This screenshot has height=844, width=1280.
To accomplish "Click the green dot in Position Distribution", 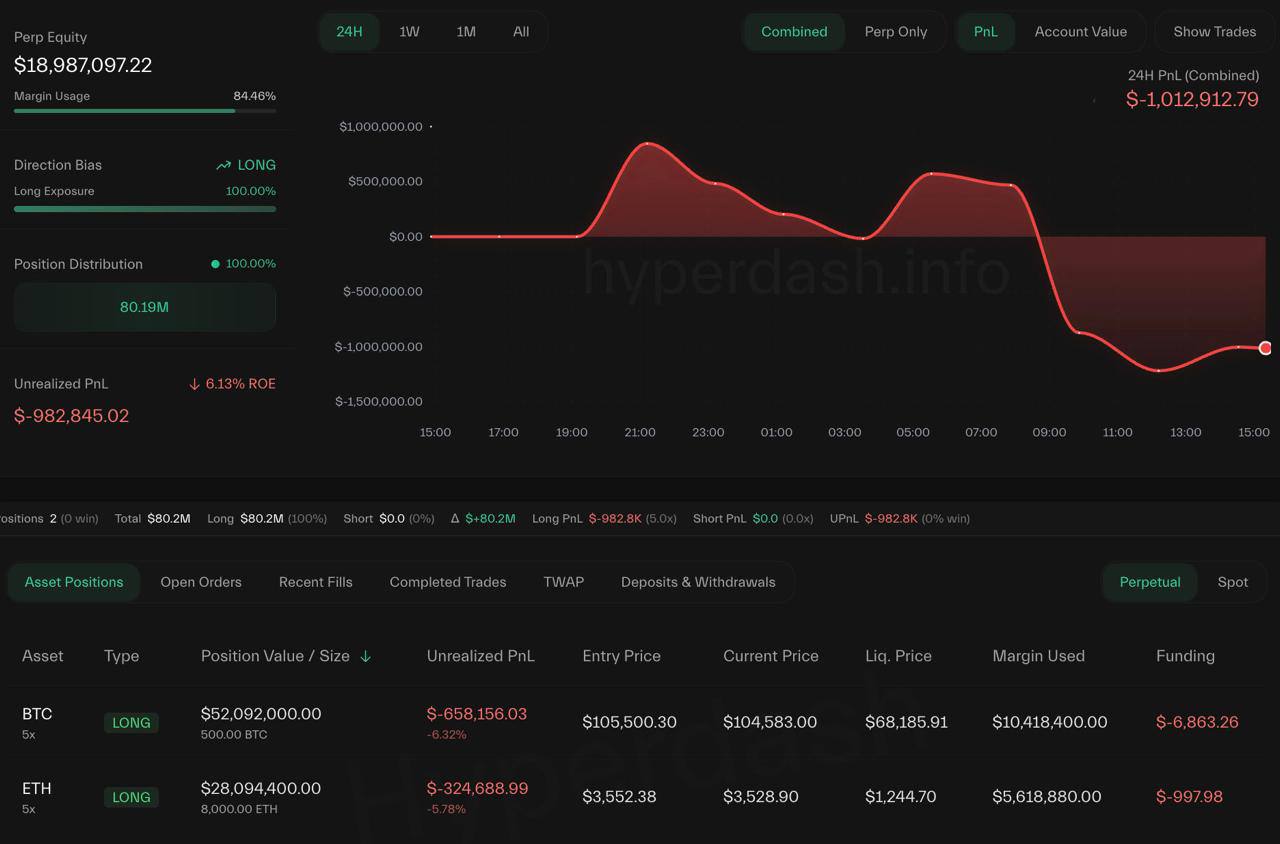I will (x=215, y=264).
